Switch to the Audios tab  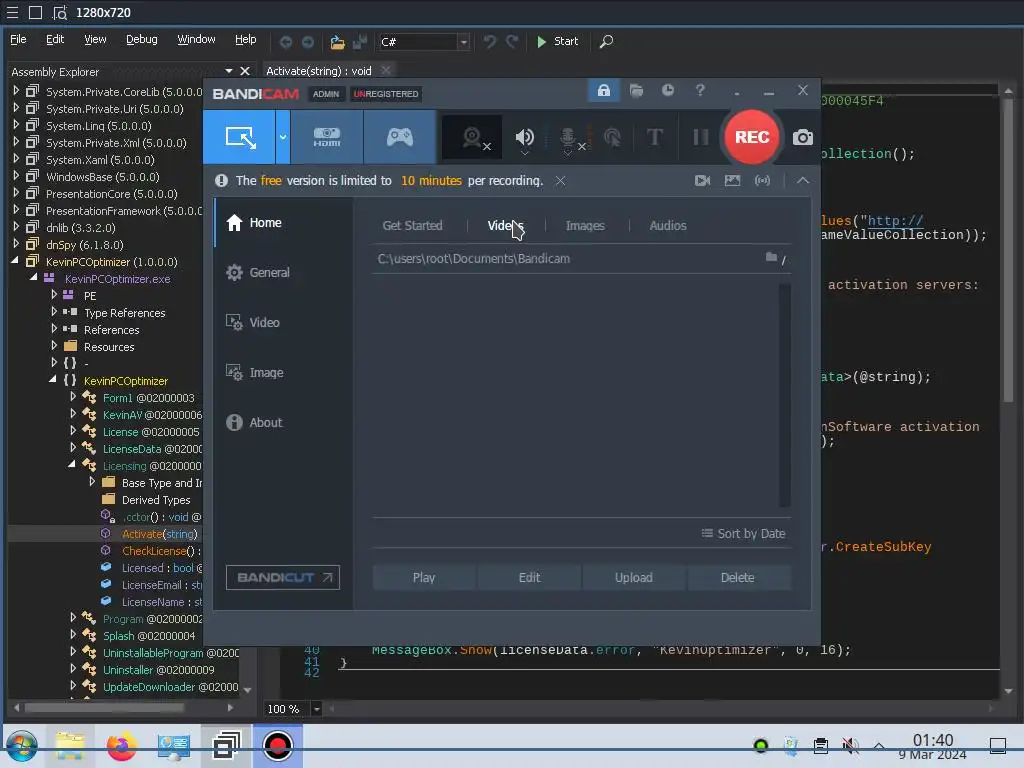(667, 225)
